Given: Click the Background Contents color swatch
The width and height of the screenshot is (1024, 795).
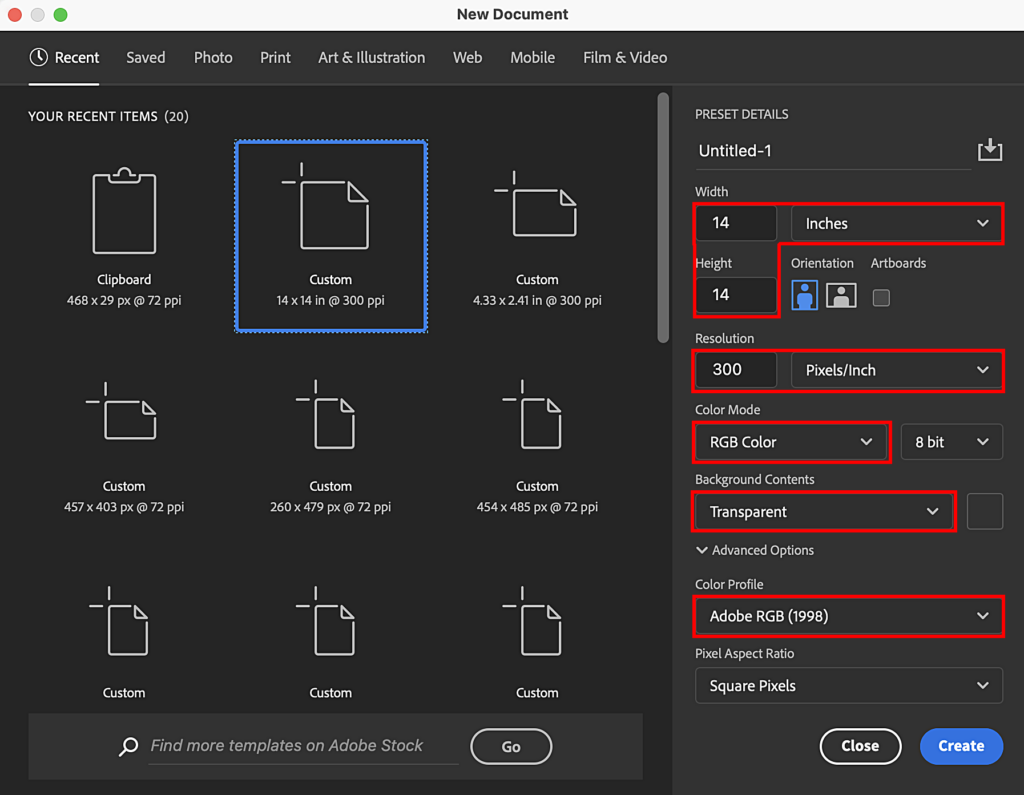Looking at the screenshot, I should tap(984, 511).
